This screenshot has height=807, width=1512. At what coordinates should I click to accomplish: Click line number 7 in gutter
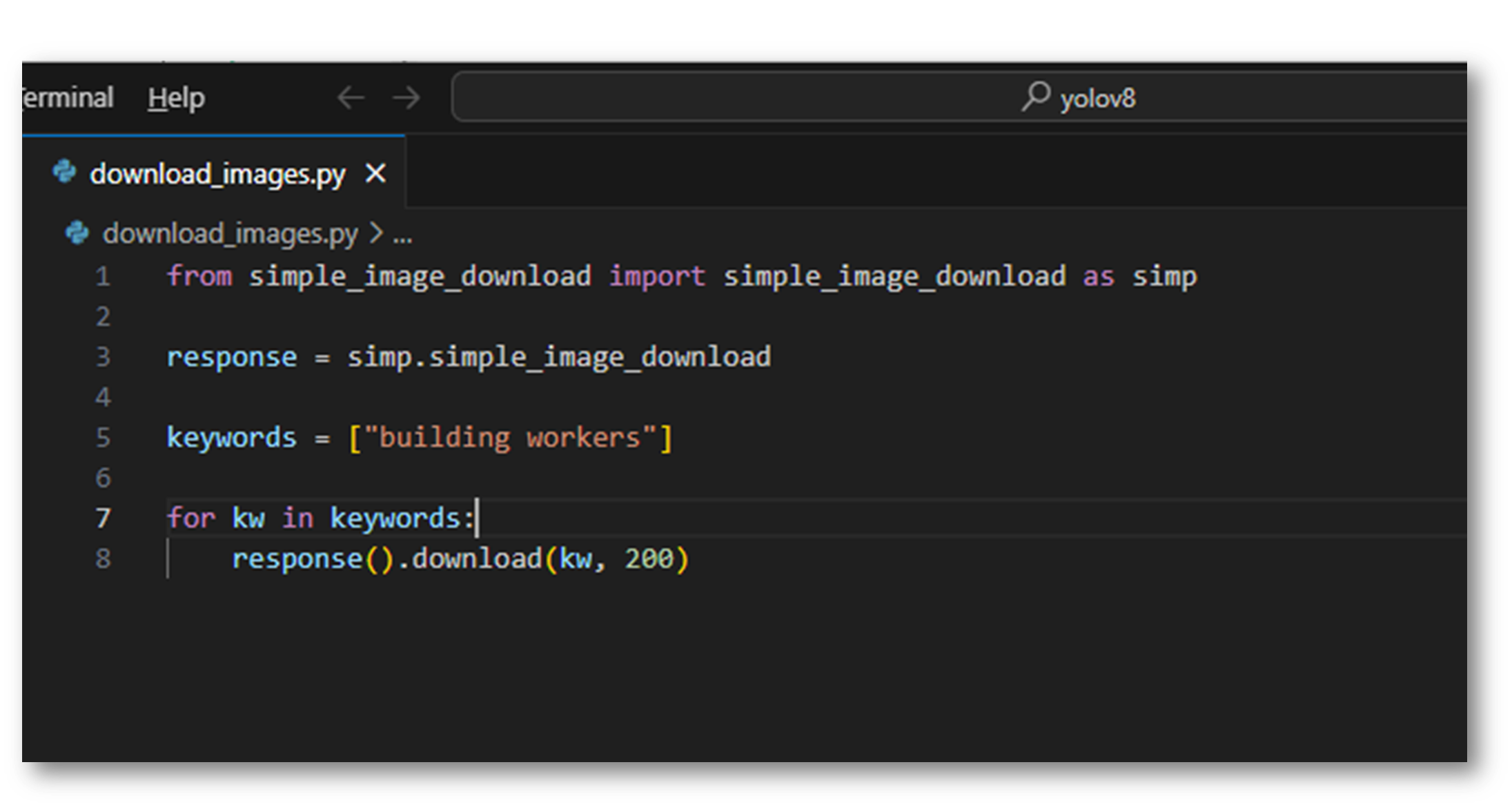pyautogui.click(x=103, y=518)
